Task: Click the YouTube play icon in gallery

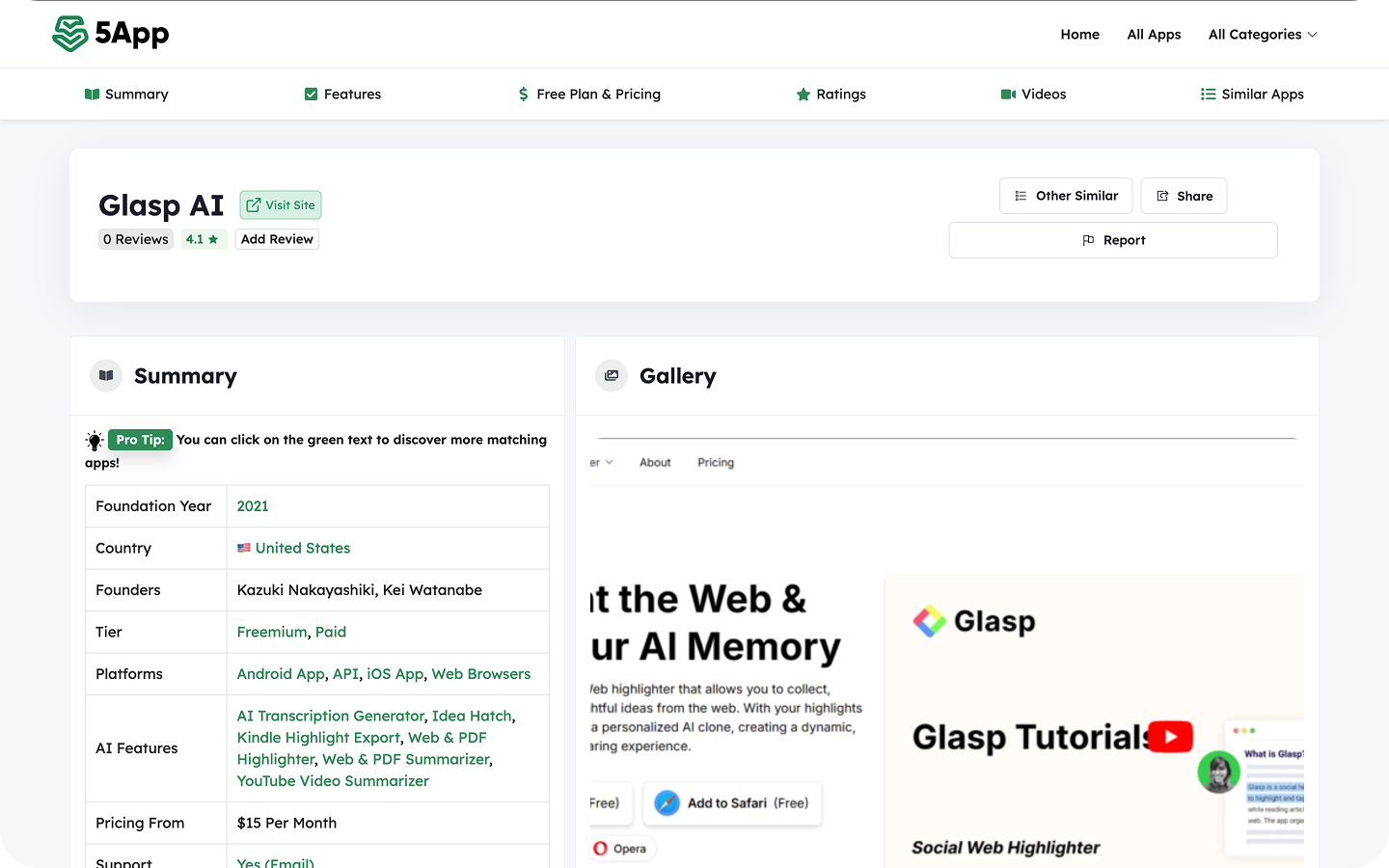Action: (1170, 737)
